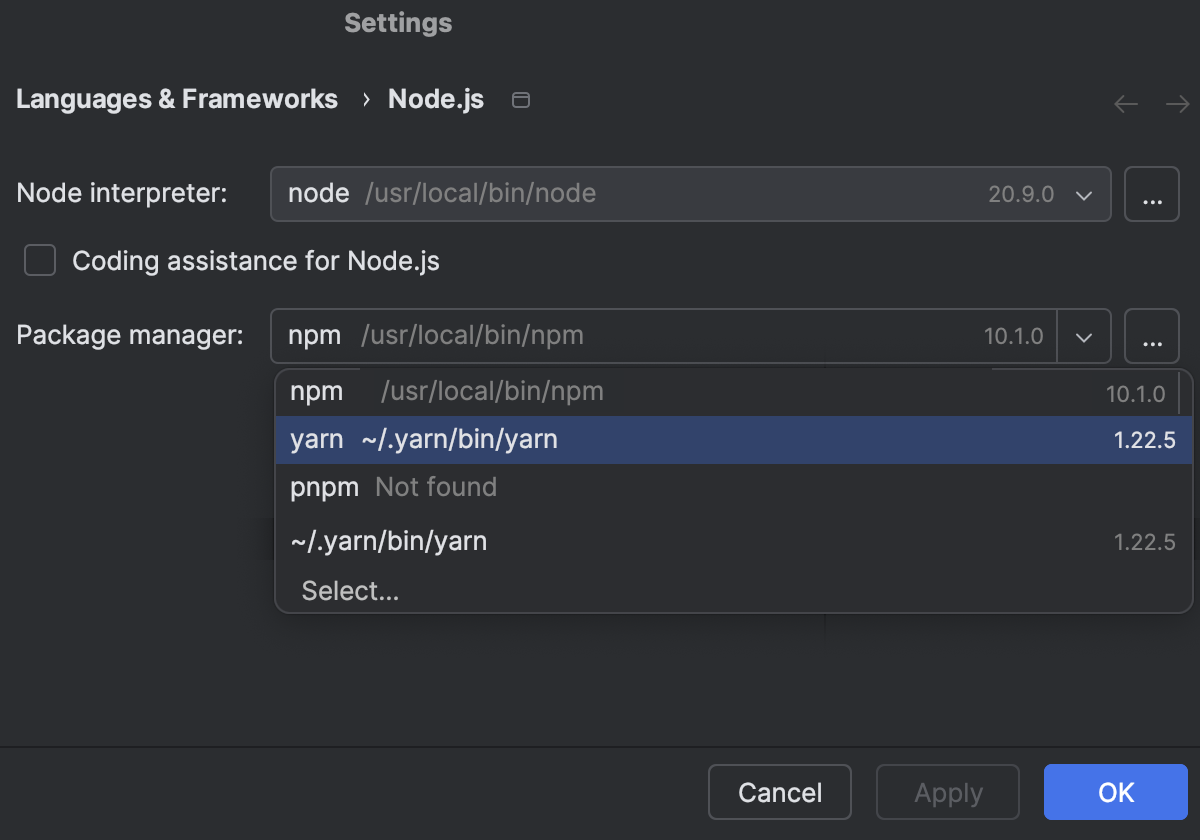The width and height of the screenshot is (1200, 840).
Task: Click the back navigation arrow in Settings
Action: (x=1125, y=104)
